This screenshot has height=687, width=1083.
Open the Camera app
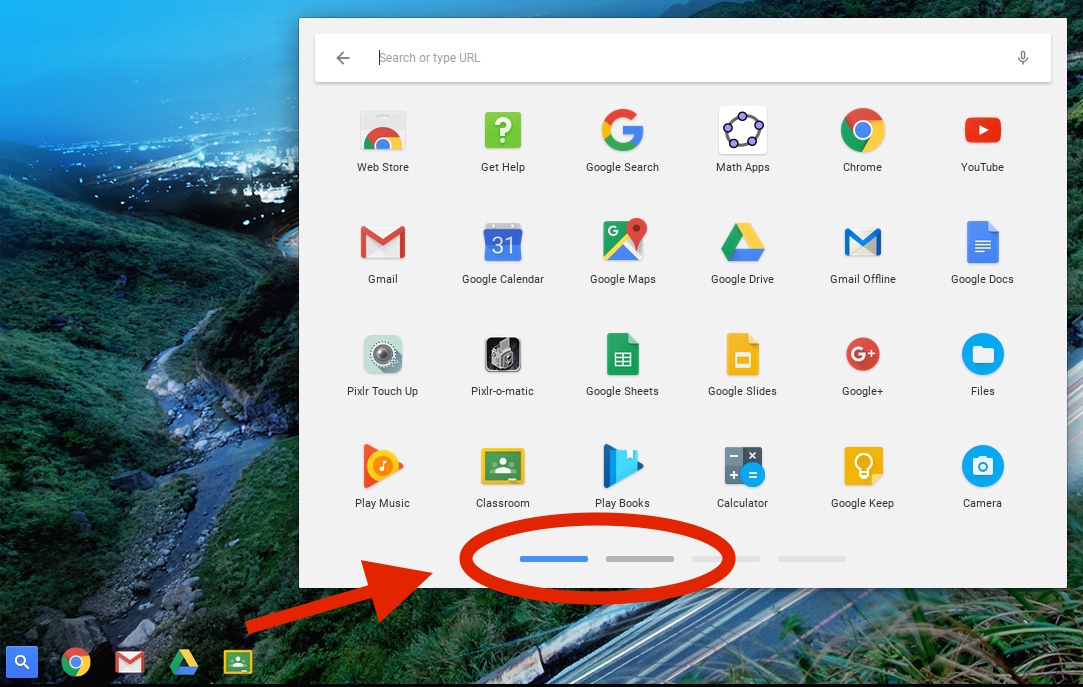982,466
